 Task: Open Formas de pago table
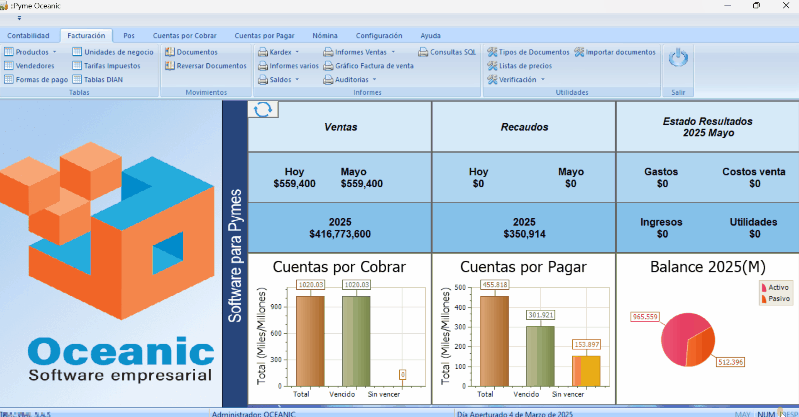point(36,79)
